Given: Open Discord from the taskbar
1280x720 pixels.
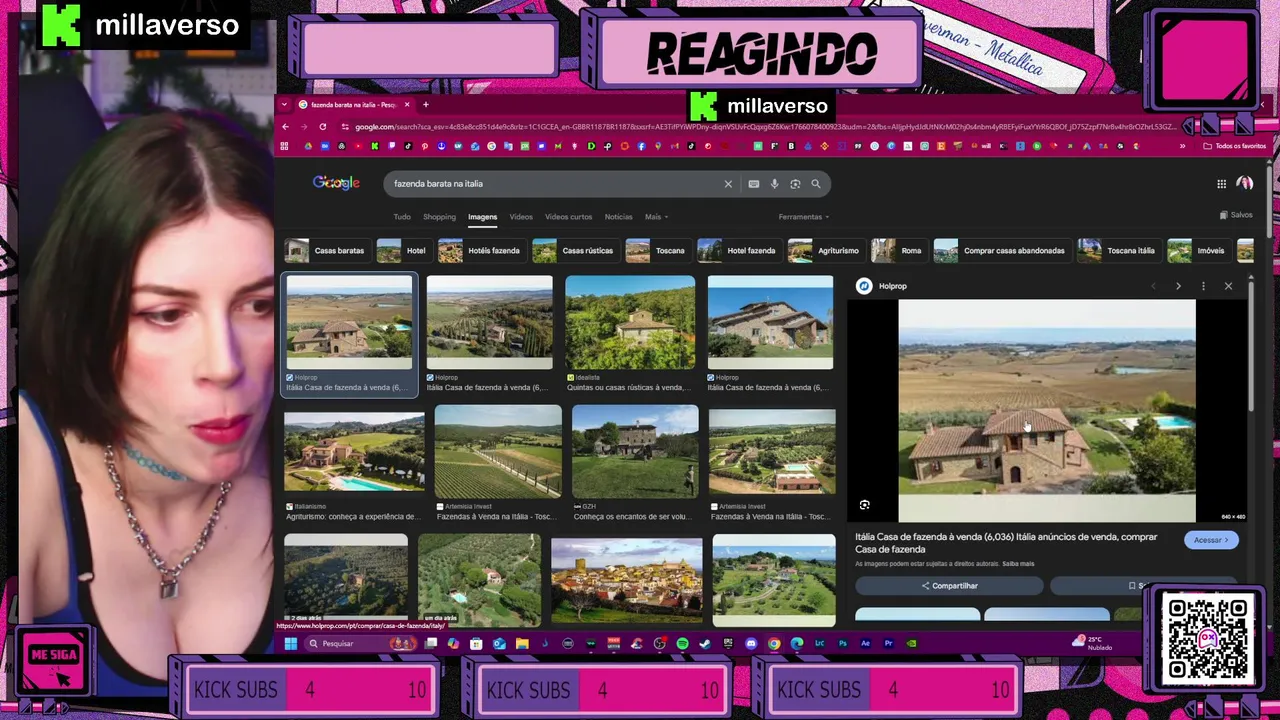Looking at the screenshot, I should point(751,644).
